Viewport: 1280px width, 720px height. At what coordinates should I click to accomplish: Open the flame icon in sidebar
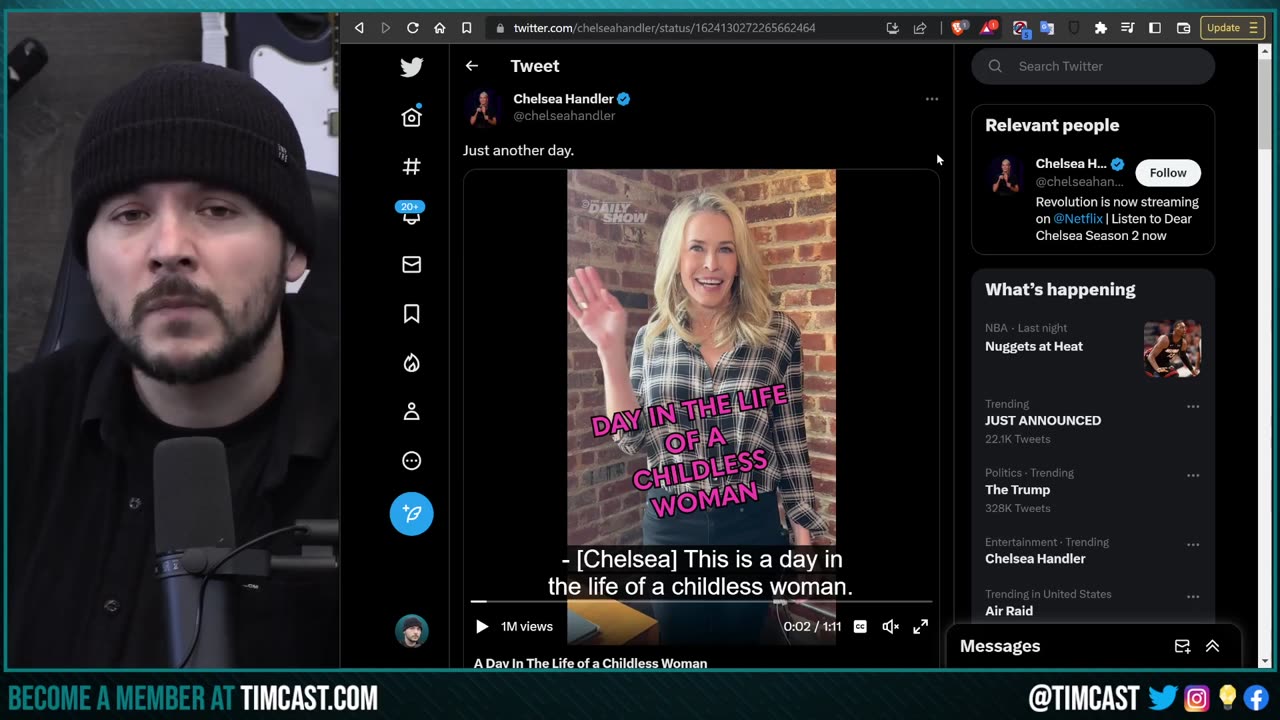click(x=411, y=362)
